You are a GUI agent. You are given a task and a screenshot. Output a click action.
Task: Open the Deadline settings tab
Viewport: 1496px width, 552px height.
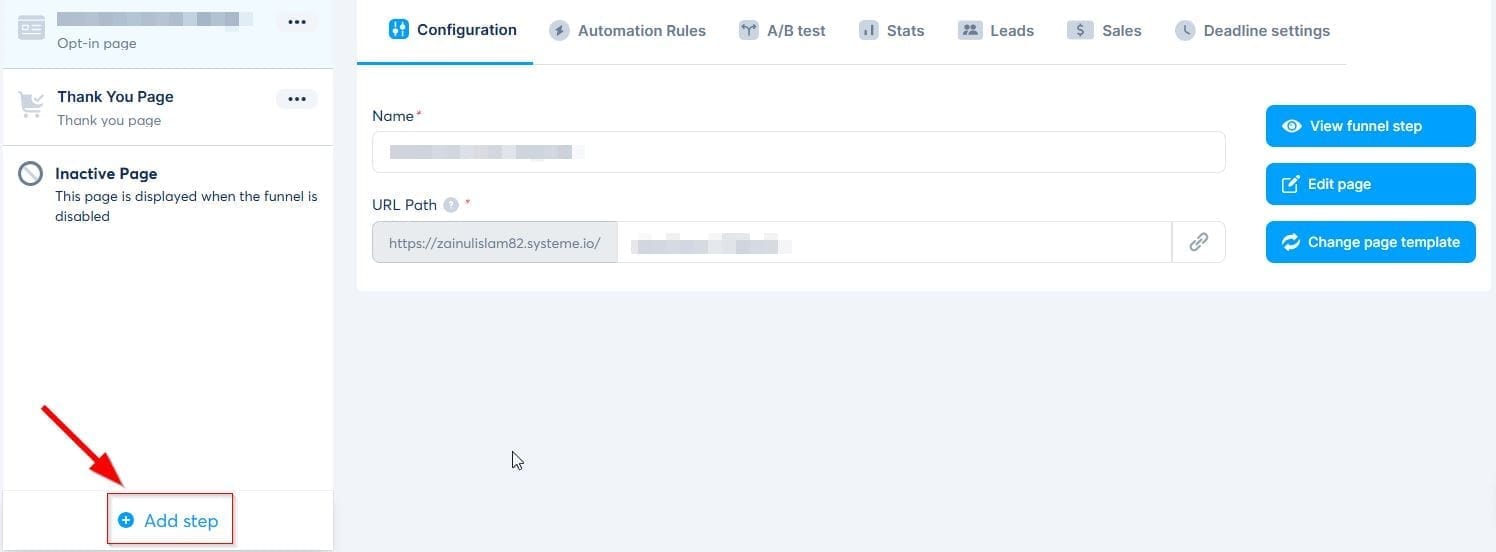tap(1252, 31)
